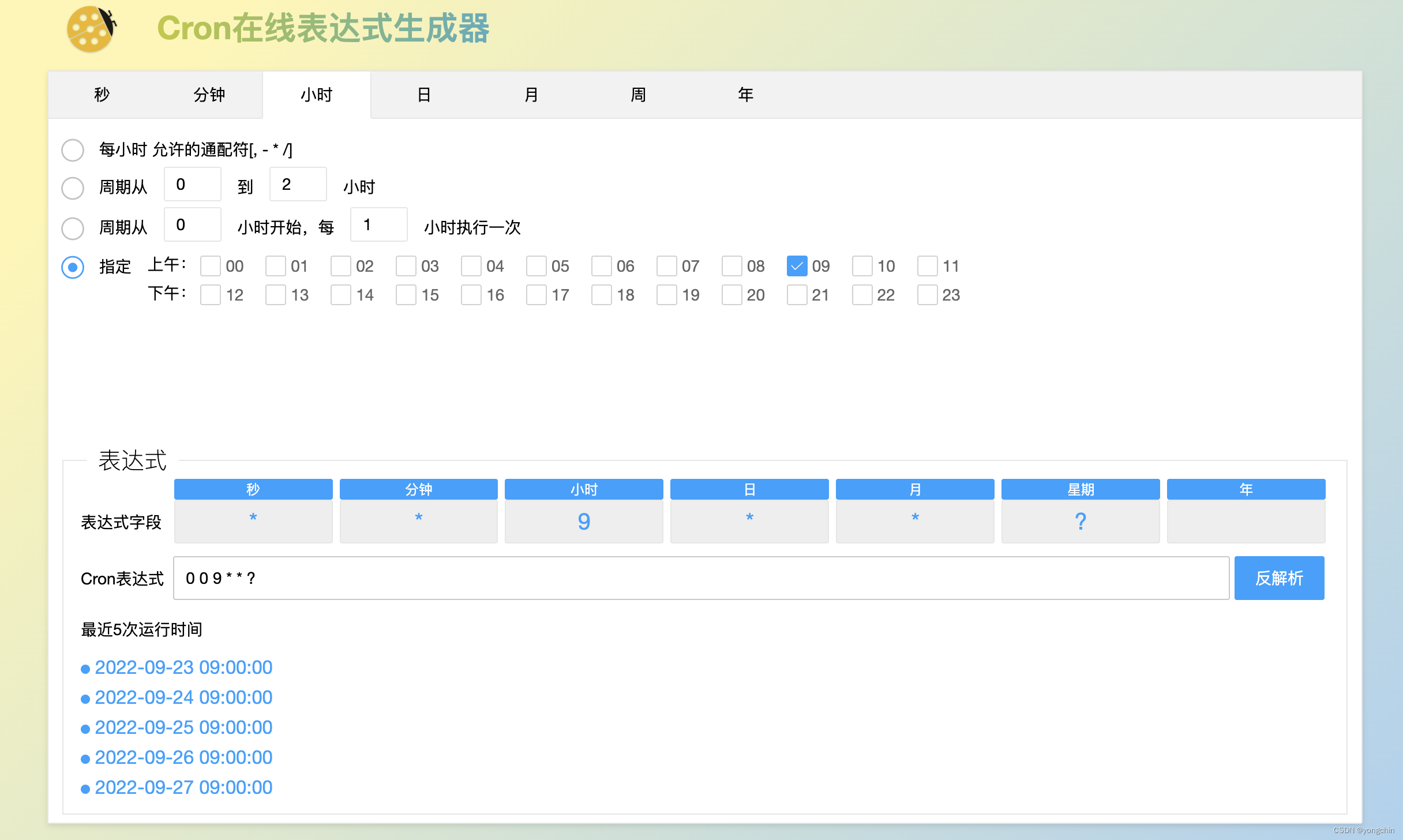This screenshot has width=1403, height=840.
Task: Check the 10 hour checkbox
Action: [x=862, y=266]
